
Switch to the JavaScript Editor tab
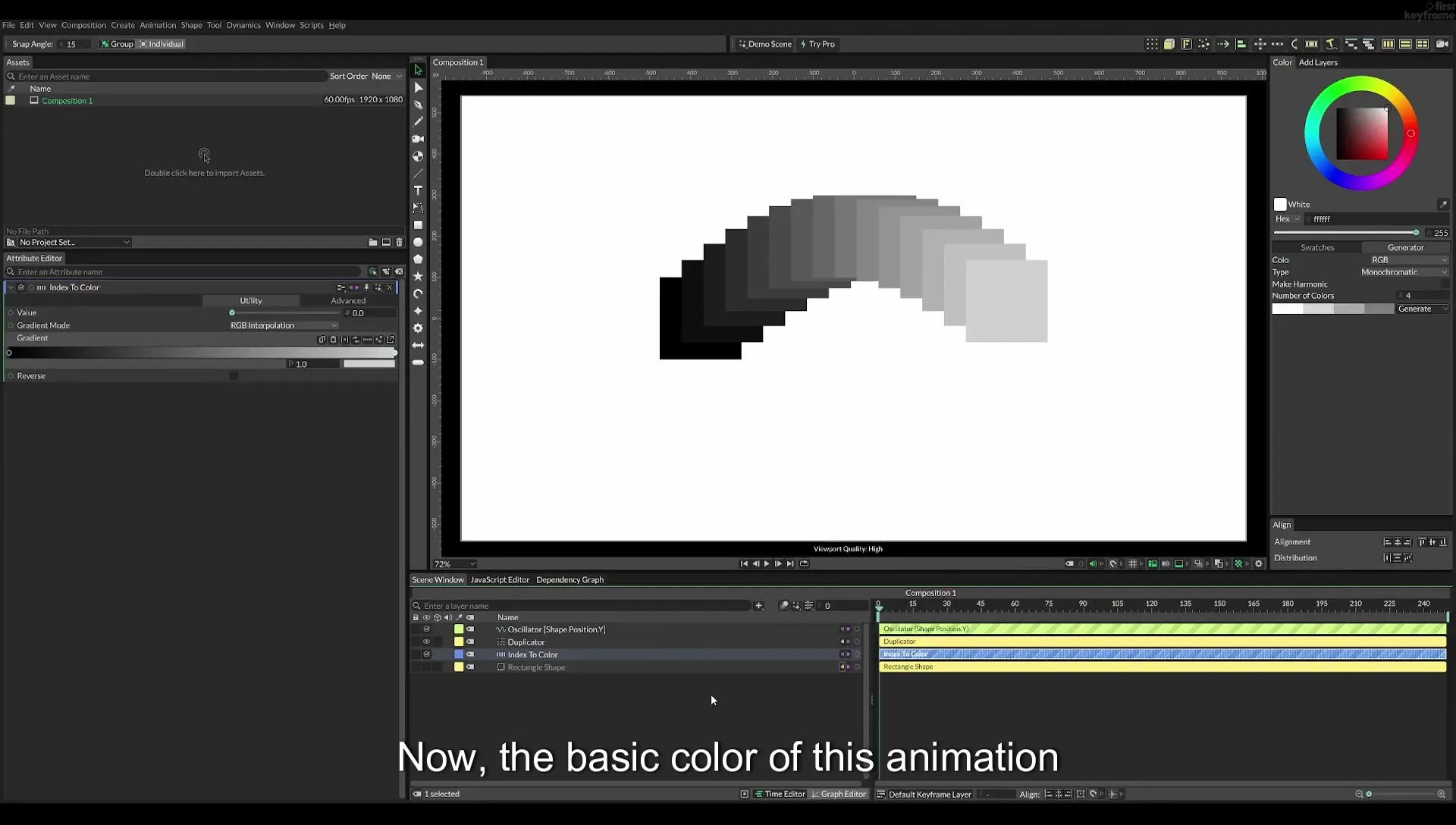coord(500,580)
